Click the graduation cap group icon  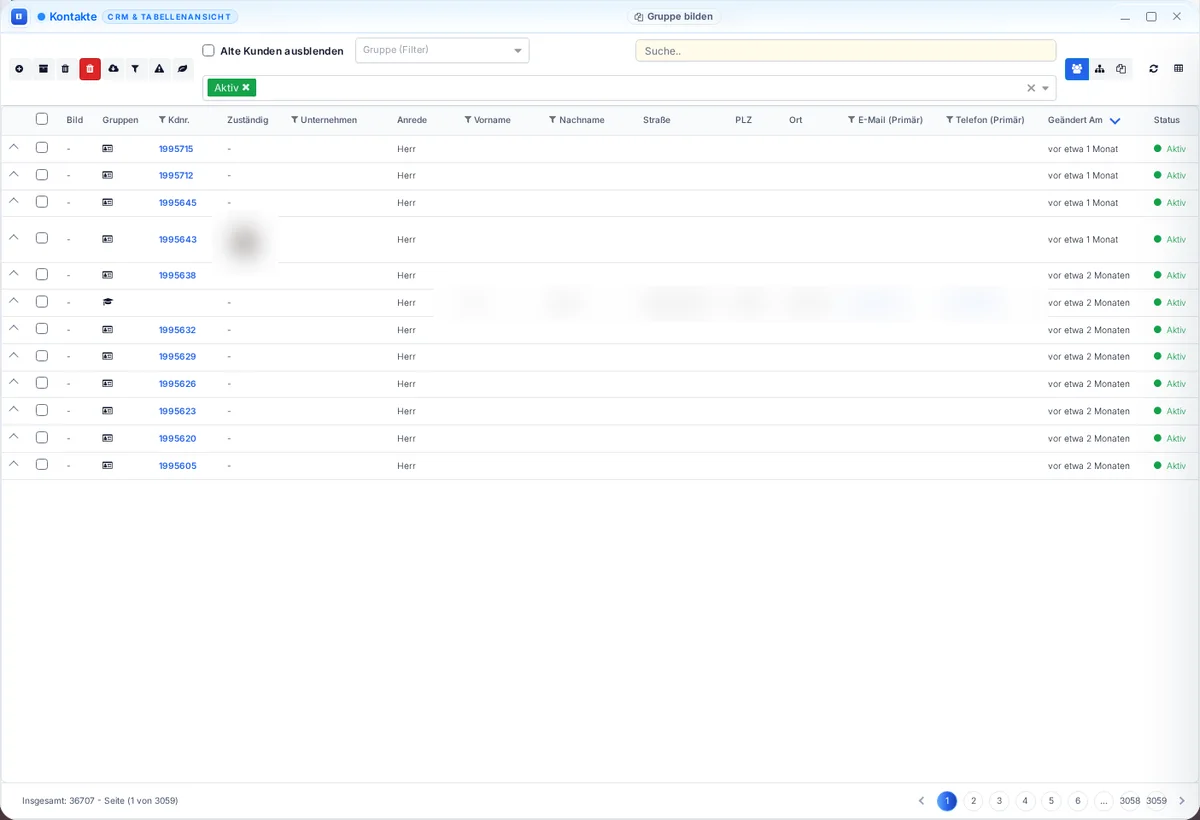pyautogui.click(x=107, y=302)
